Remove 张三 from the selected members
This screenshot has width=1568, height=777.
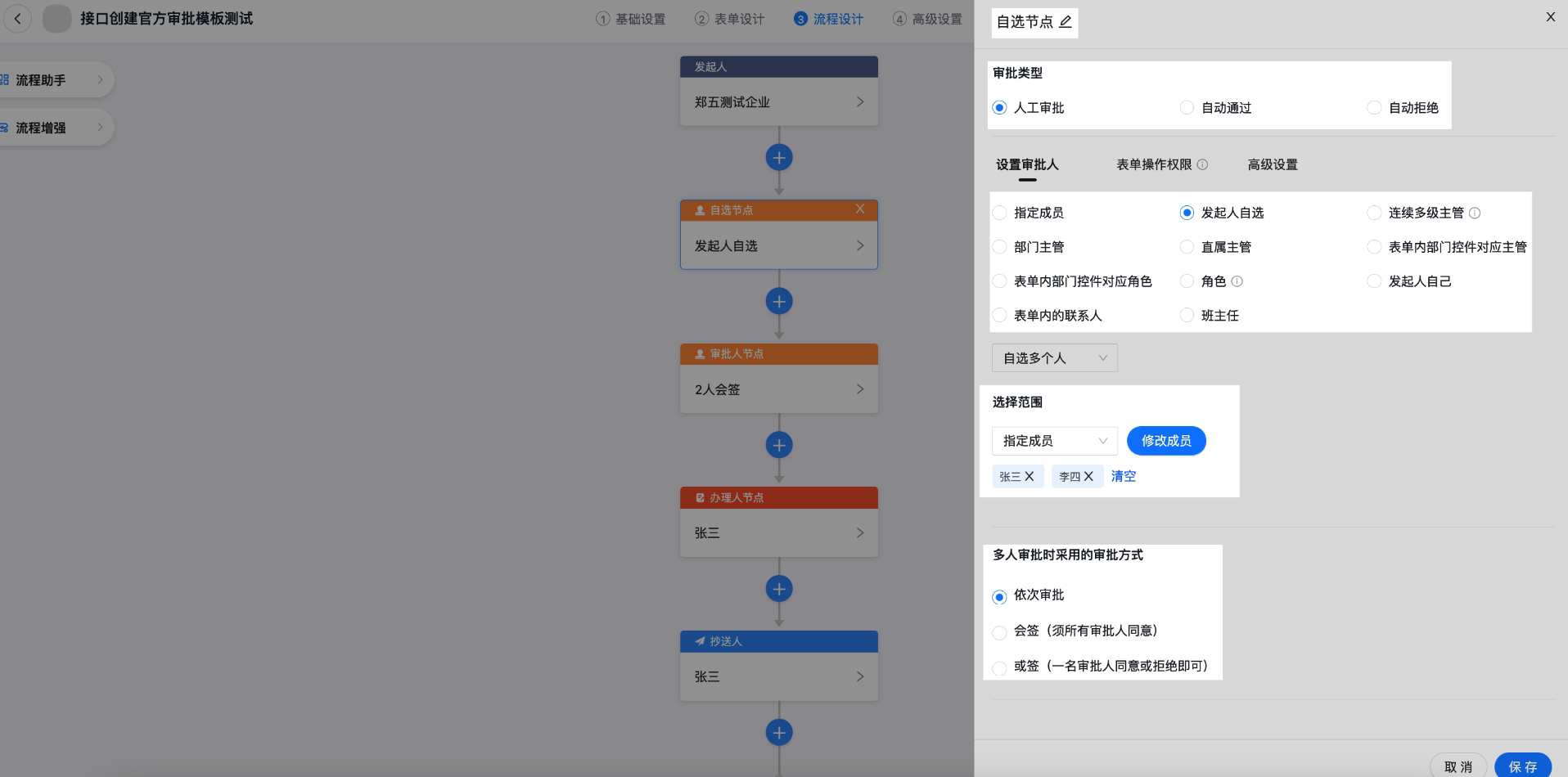(1030, 476)
